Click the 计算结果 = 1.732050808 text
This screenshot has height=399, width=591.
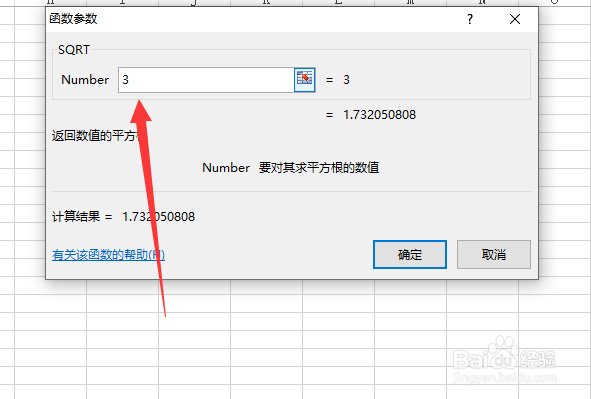[124, 217]
